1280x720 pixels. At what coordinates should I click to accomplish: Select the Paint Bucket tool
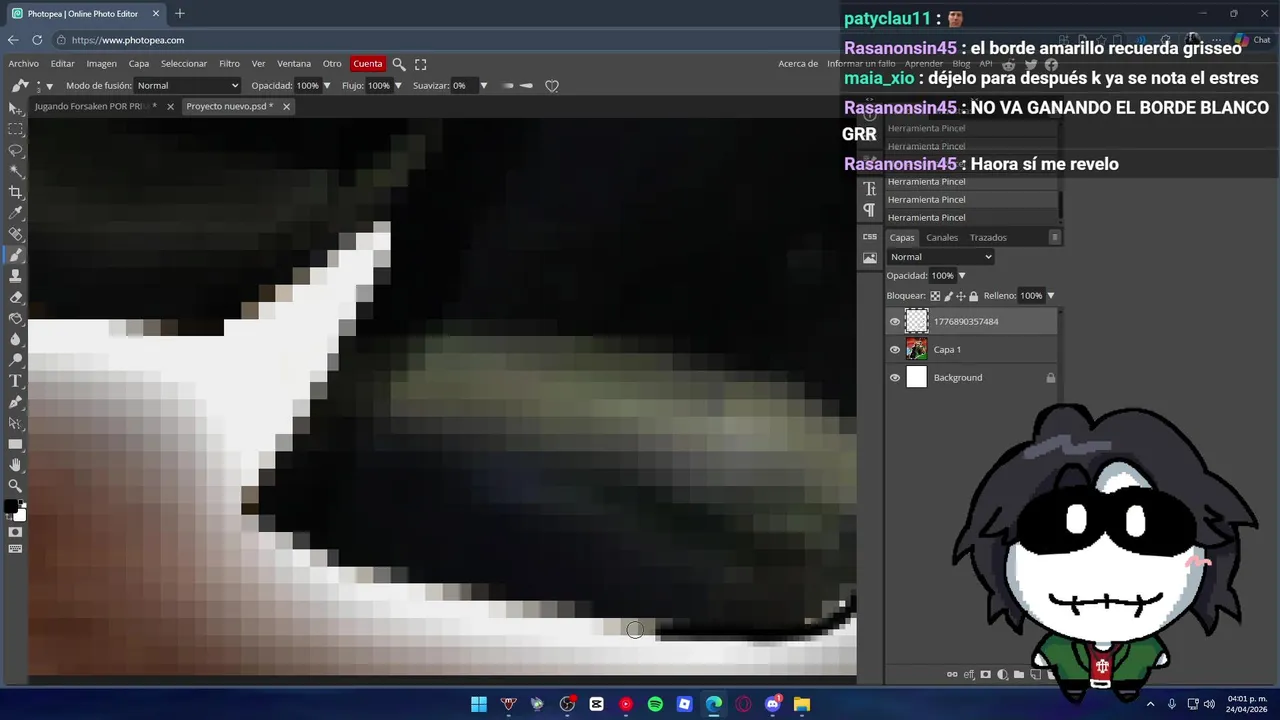click(16, 318)
